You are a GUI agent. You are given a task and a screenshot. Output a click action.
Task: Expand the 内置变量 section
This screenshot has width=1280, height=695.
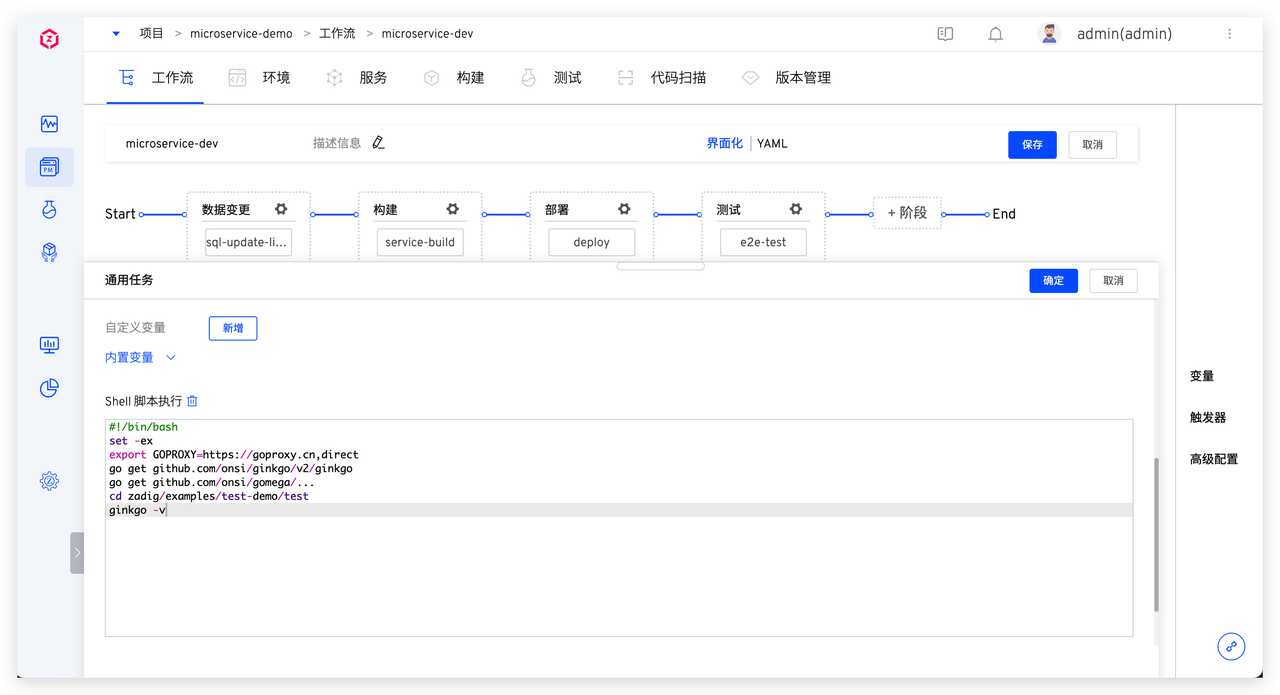pos(141,357)
